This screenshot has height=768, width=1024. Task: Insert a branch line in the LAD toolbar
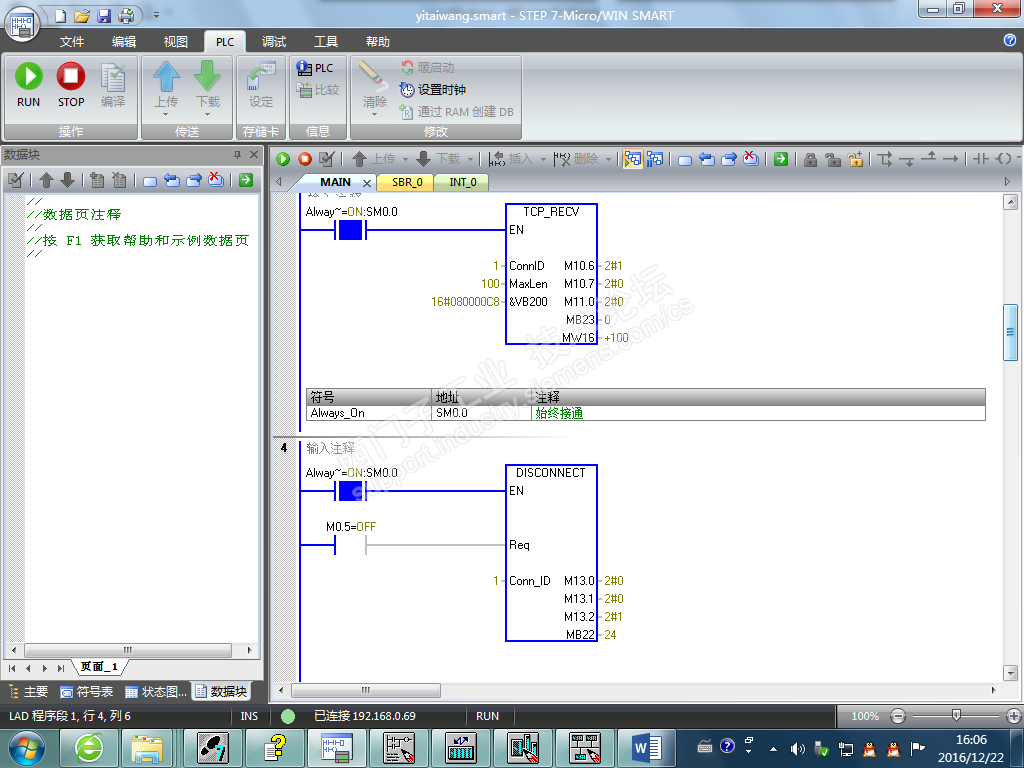tap(885, 159)
